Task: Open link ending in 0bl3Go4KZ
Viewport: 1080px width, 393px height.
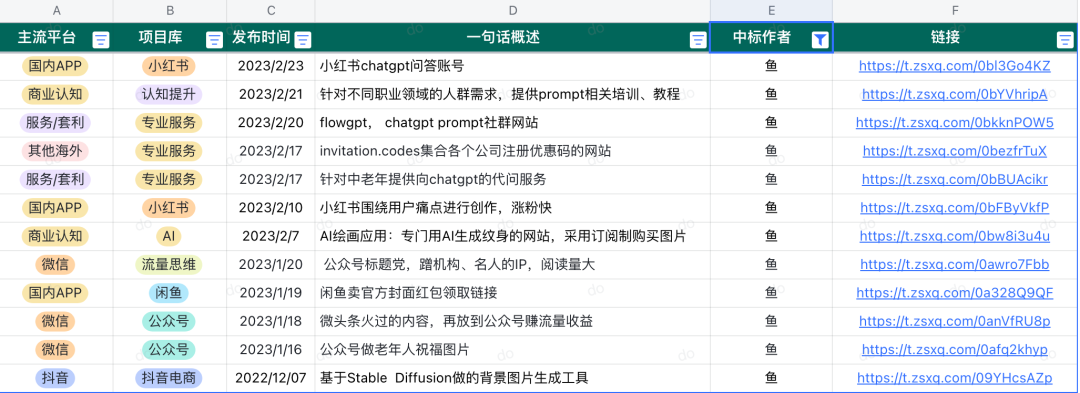Action: pos(955,66)
